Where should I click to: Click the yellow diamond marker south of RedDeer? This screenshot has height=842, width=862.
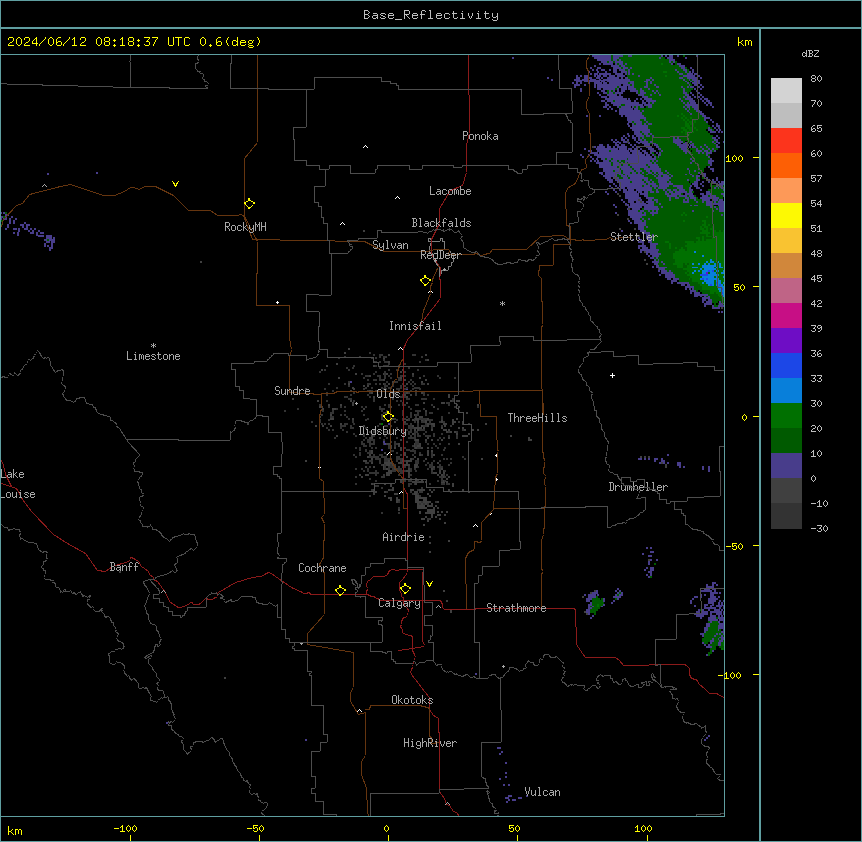tap(426, 281)
